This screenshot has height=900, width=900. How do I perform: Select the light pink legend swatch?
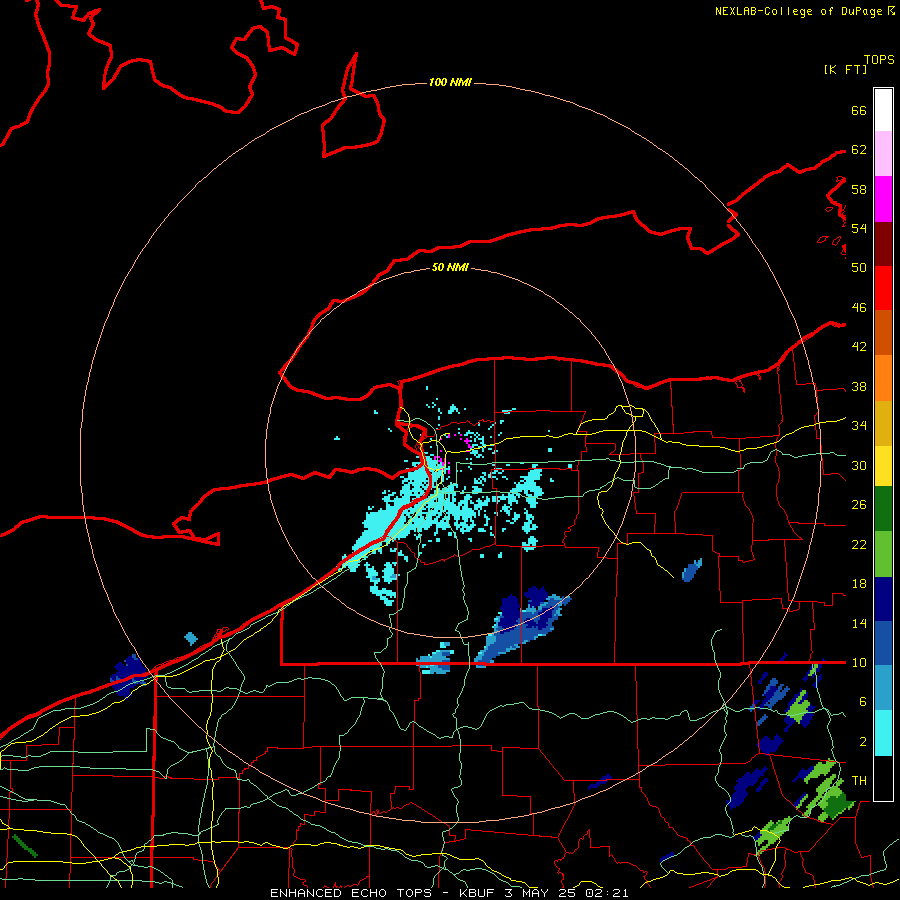tap(883, 154)
